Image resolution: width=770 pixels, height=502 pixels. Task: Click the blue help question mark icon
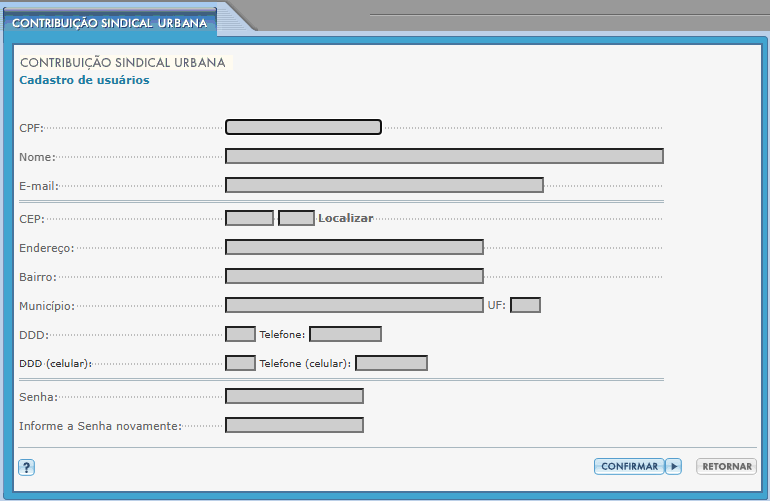pyautogui.click(x=27, y=467)
